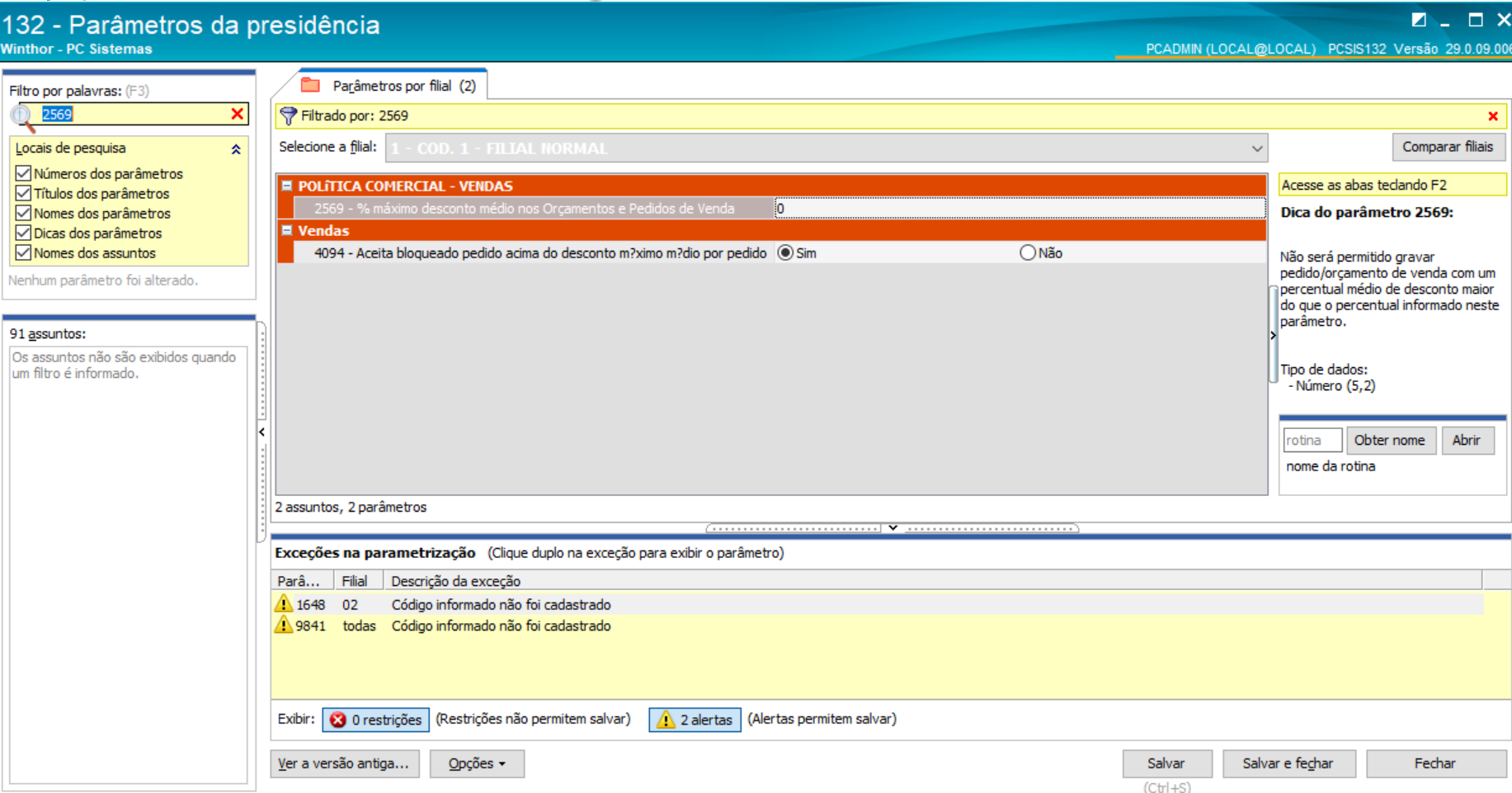Click the 'Filial' column header
Viewport: 1512px width, 793px height.
pos(357,581)
